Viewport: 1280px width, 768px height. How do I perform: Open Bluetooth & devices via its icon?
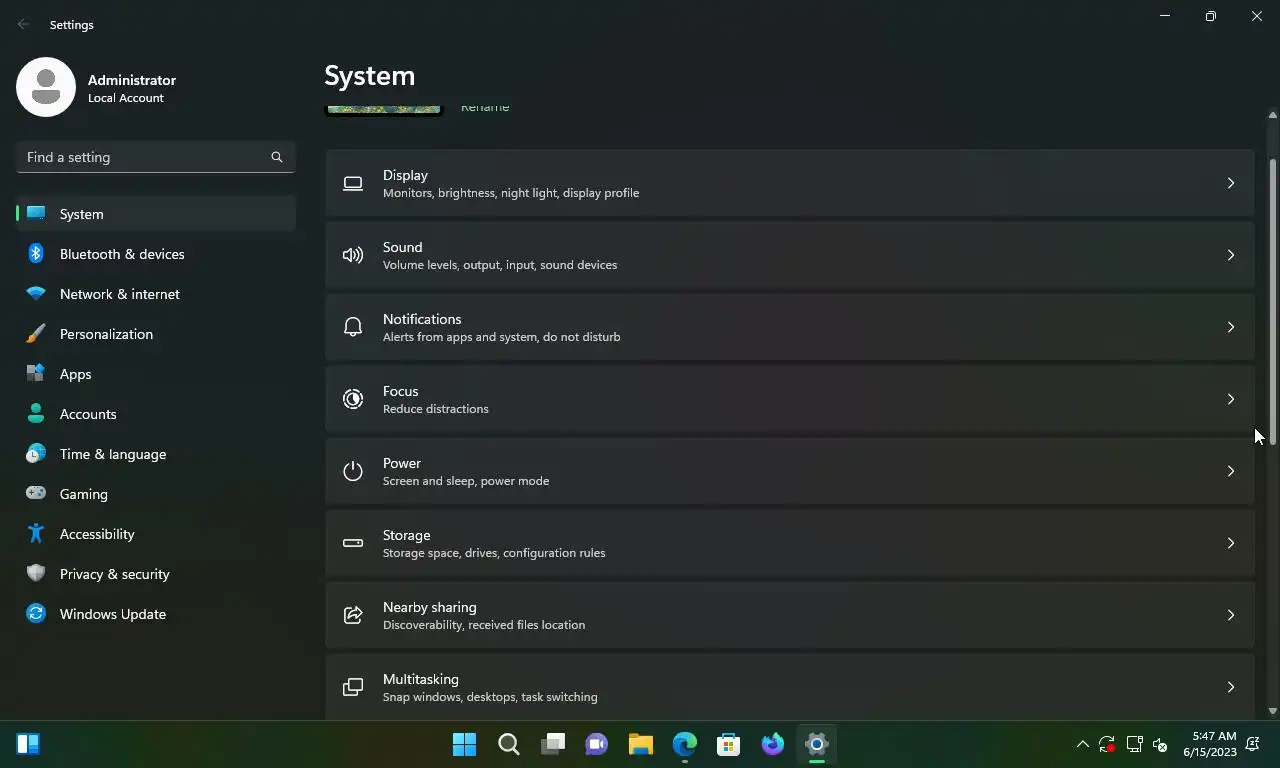(x=36, y=254)
